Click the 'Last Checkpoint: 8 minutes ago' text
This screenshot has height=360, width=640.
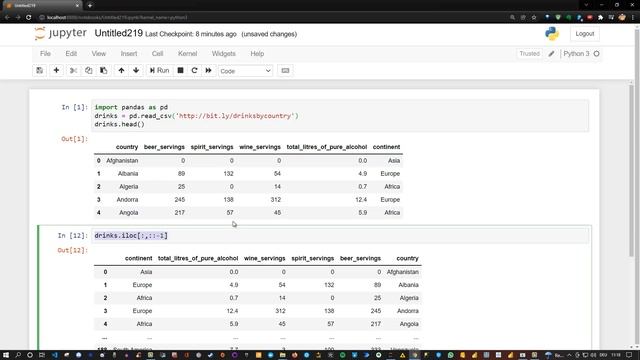coord(191,34)
